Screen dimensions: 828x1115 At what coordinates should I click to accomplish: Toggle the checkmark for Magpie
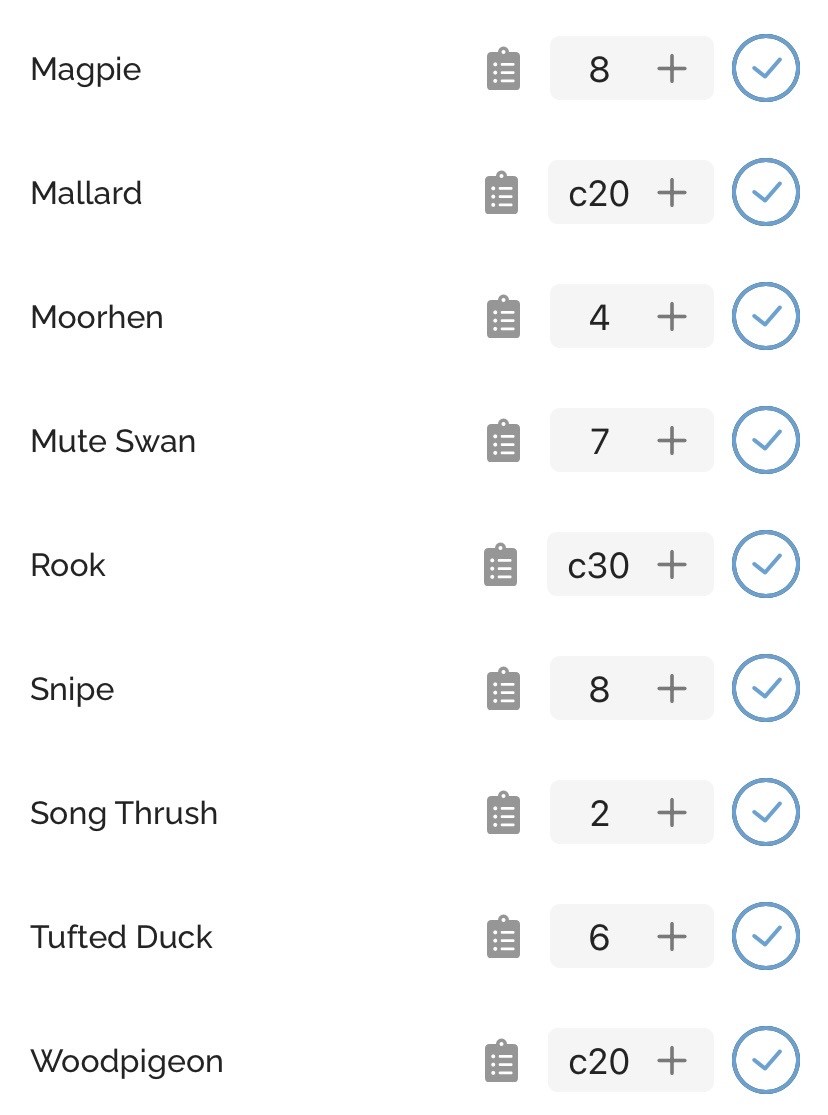pyautogui.click(x=766, y=68)
